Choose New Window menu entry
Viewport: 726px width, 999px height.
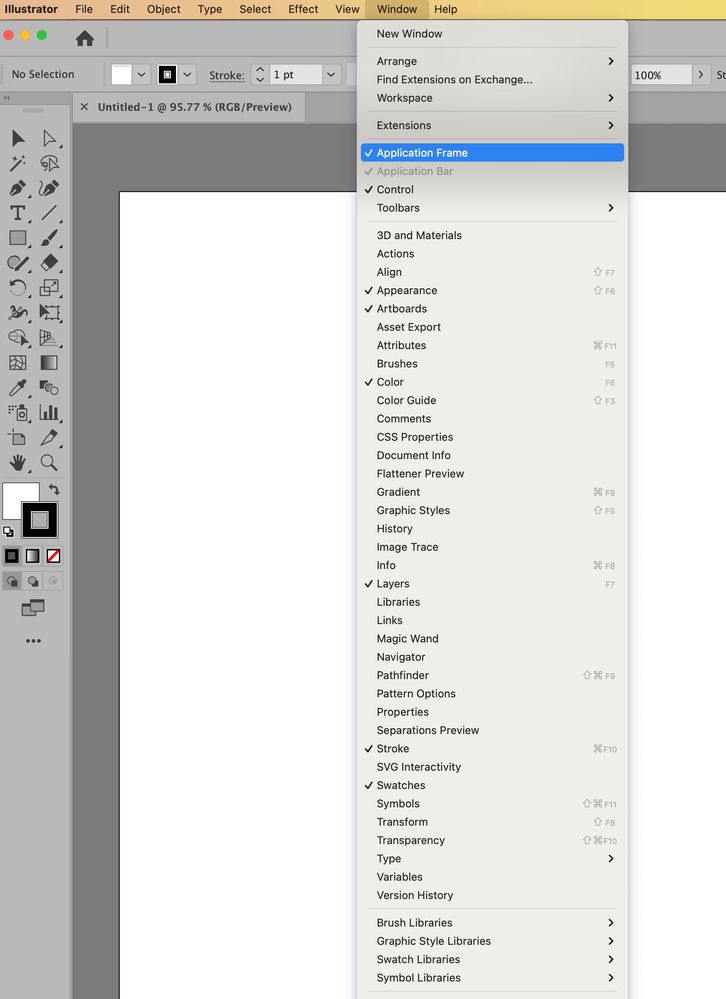coord(492,34)
